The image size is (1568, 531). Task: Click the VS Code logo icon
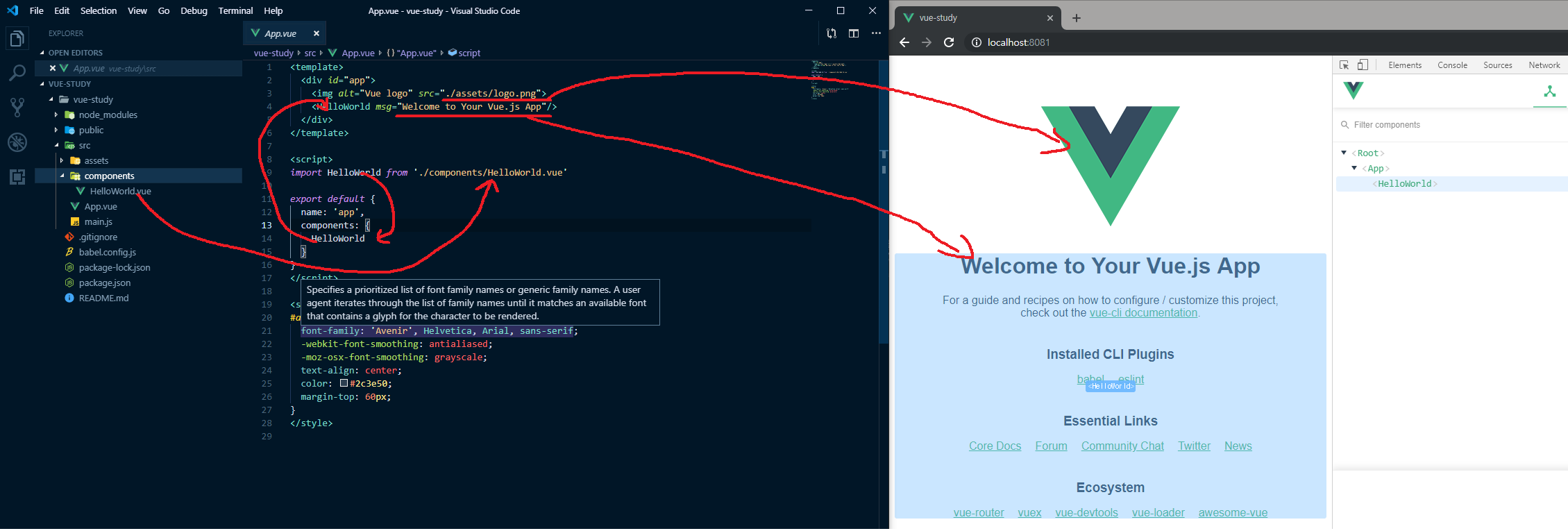[x=12, y=10]
